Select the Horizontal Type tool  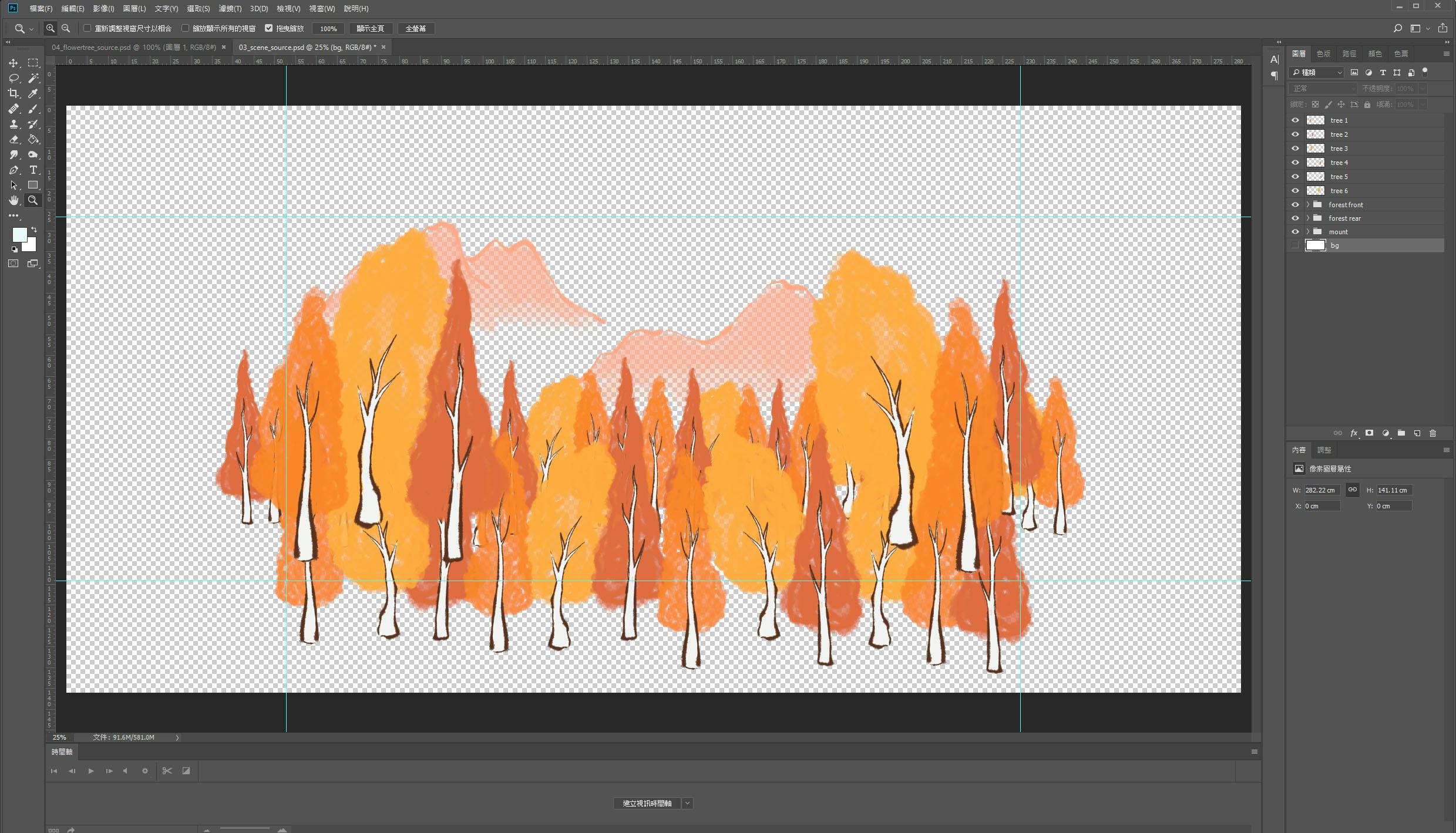click(33, 170)
